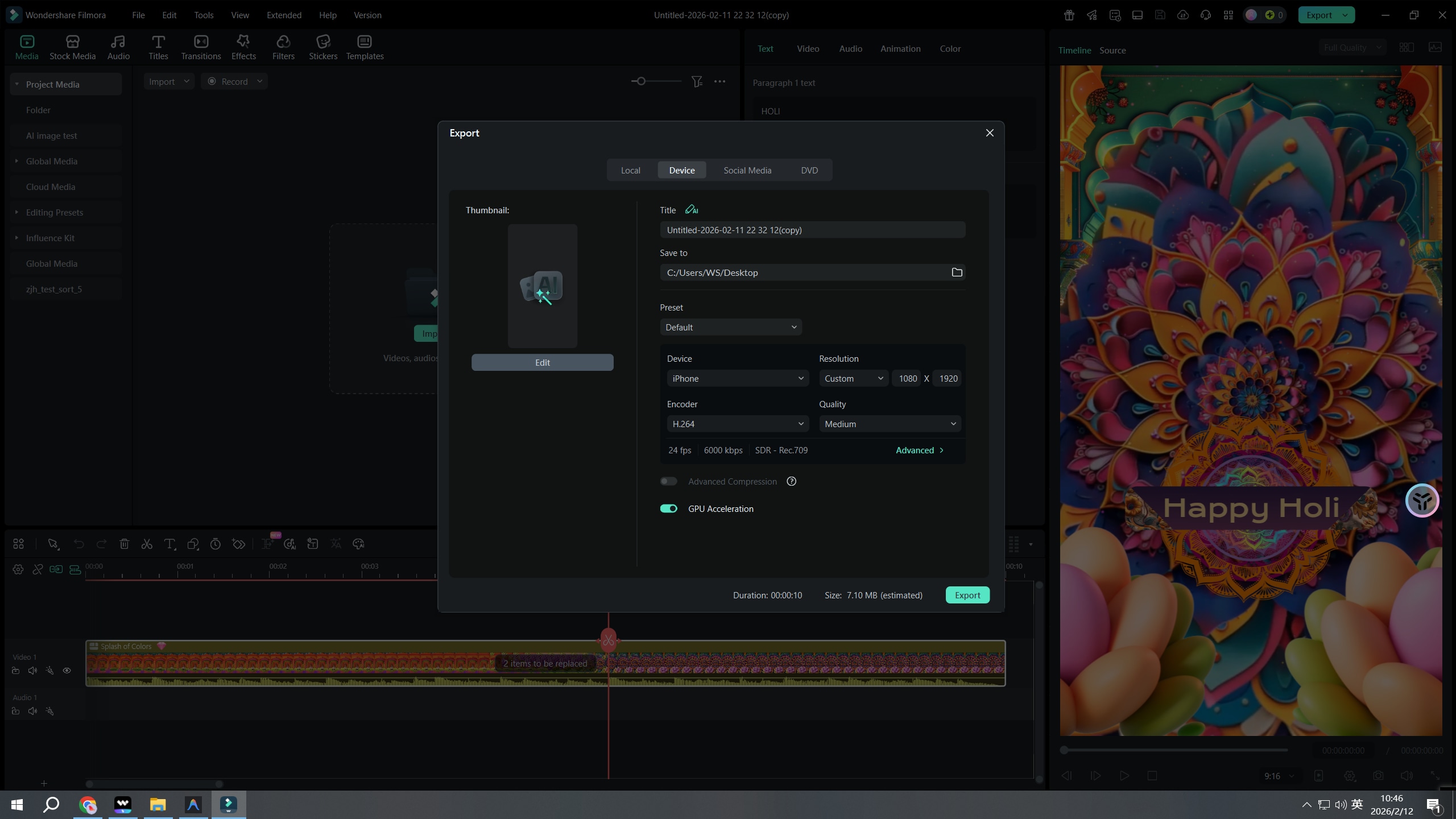Open the Quality Medium dropdown
The image size is (1456, 819).
tap(890, 423)
